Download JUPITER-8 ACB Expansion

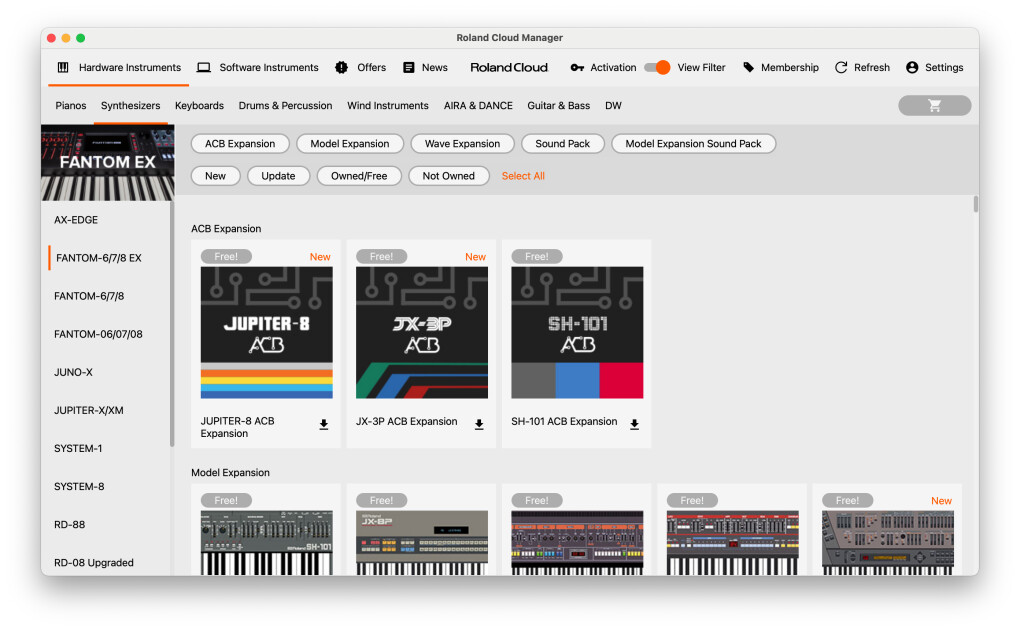coord(324,425)
